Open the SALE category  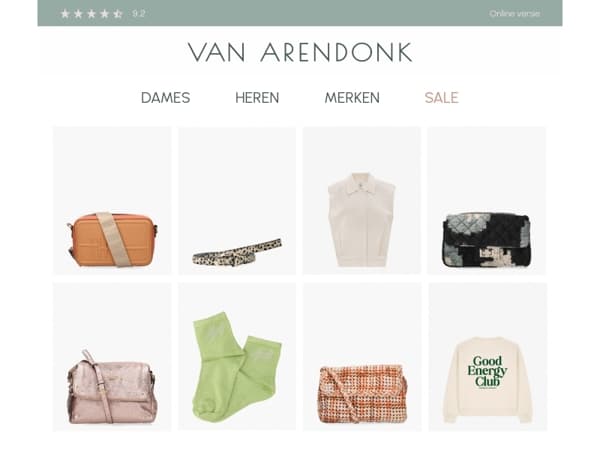pyautogui.click(x=441, y=98)
